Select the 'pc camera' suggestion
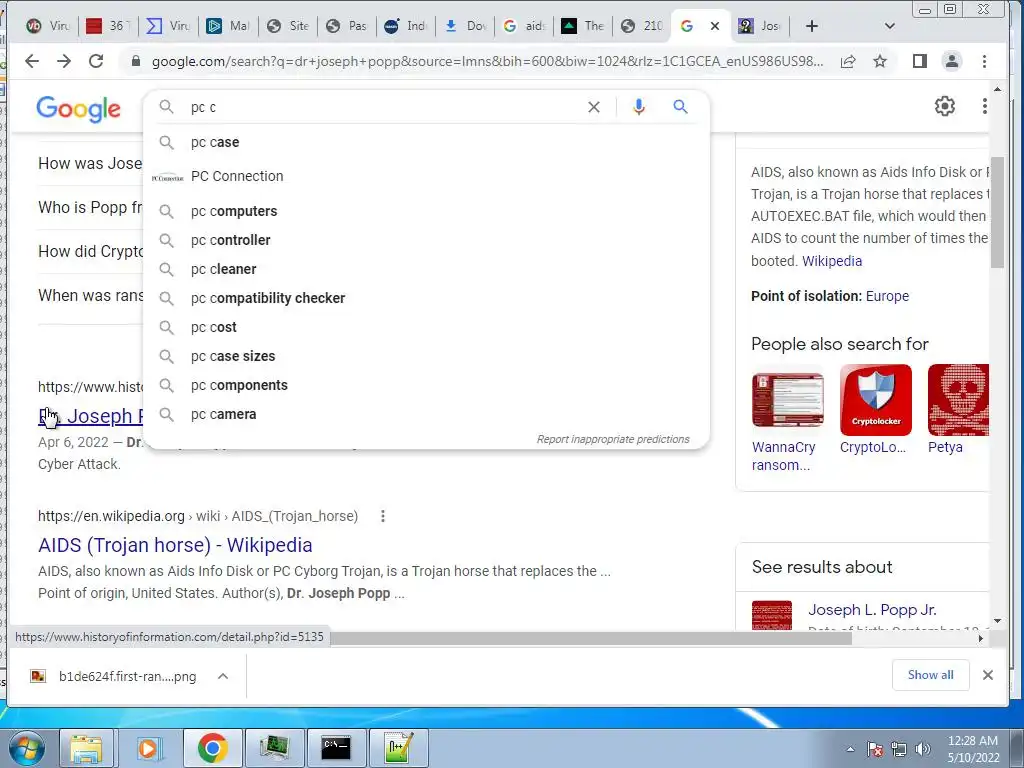The image size is (1024, 768). [426, 415]
